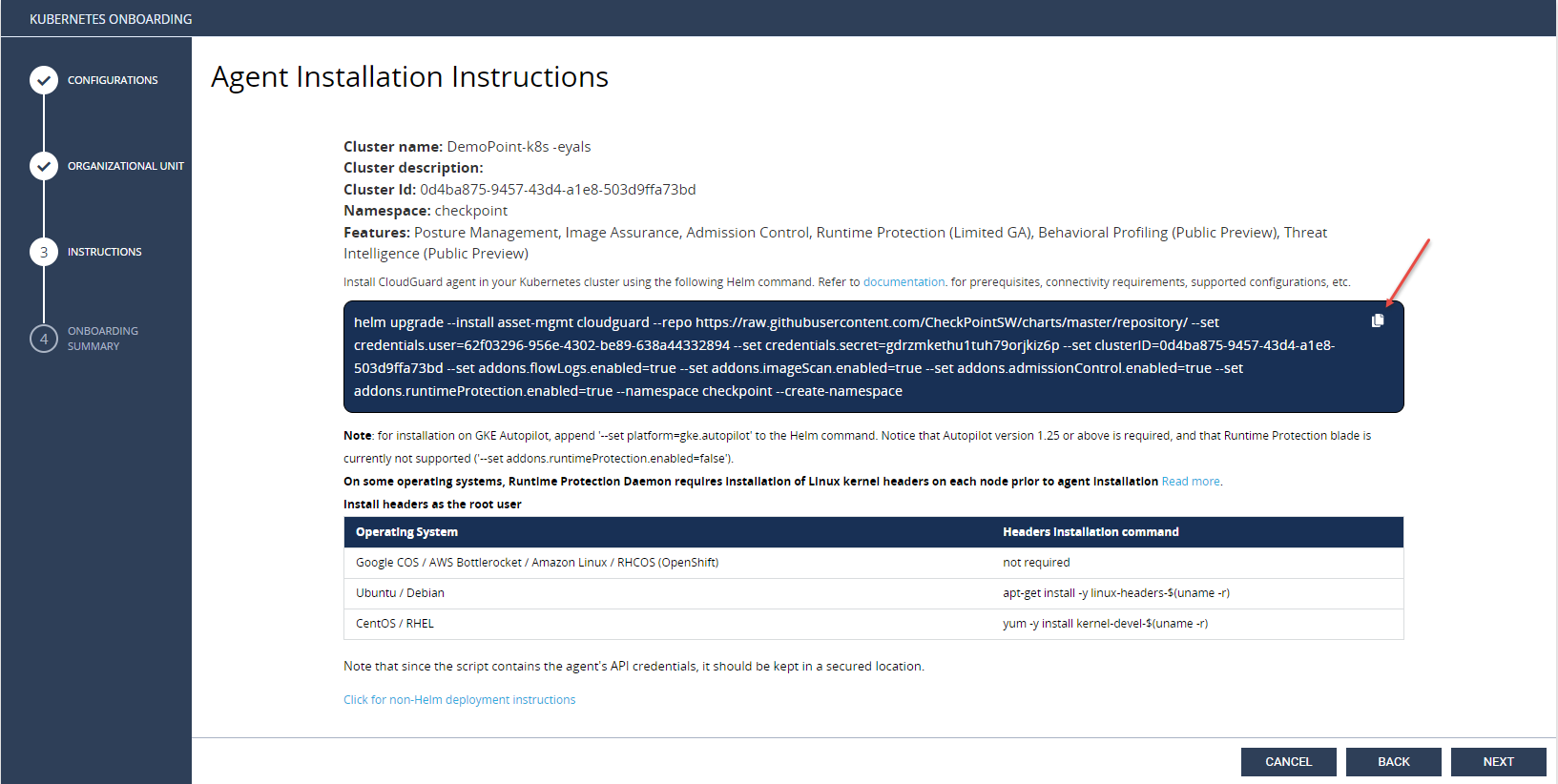Go back with the BACK button
The image size is (1558, 784).
pyautogui.click(x=1393, y=762)
